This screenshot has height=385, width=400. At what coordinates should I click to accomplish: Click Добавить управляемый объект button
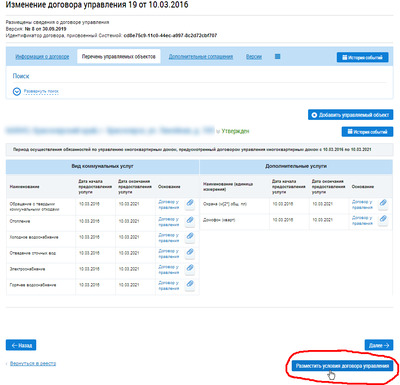coord(350,115)
